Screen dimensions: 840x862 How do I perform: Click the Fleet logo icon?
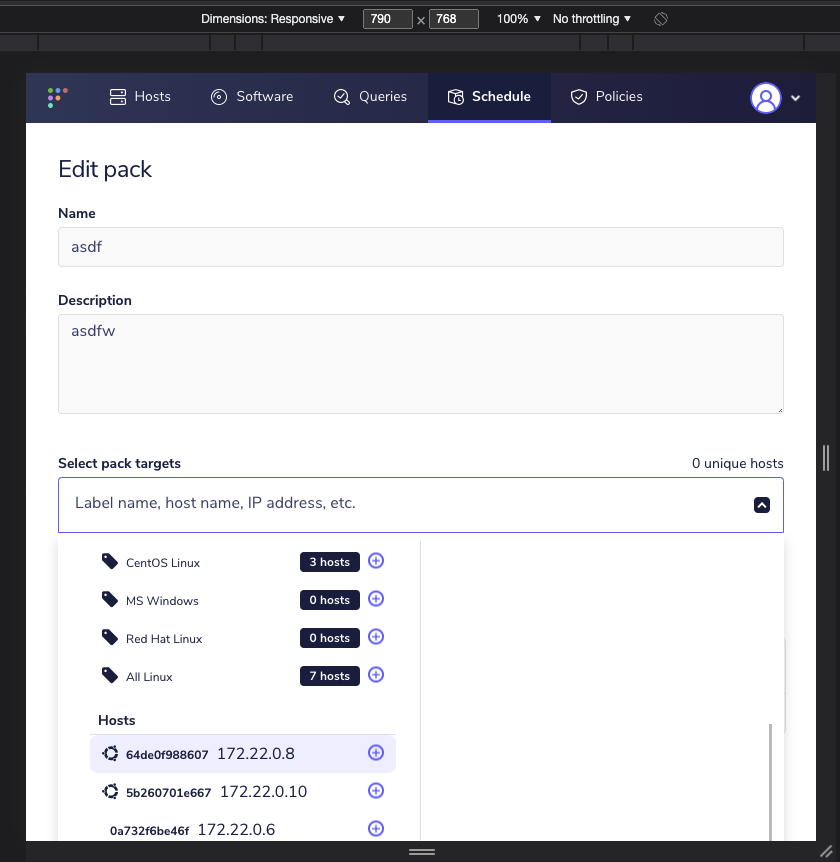pyautogui.click(x=57, y=97)
